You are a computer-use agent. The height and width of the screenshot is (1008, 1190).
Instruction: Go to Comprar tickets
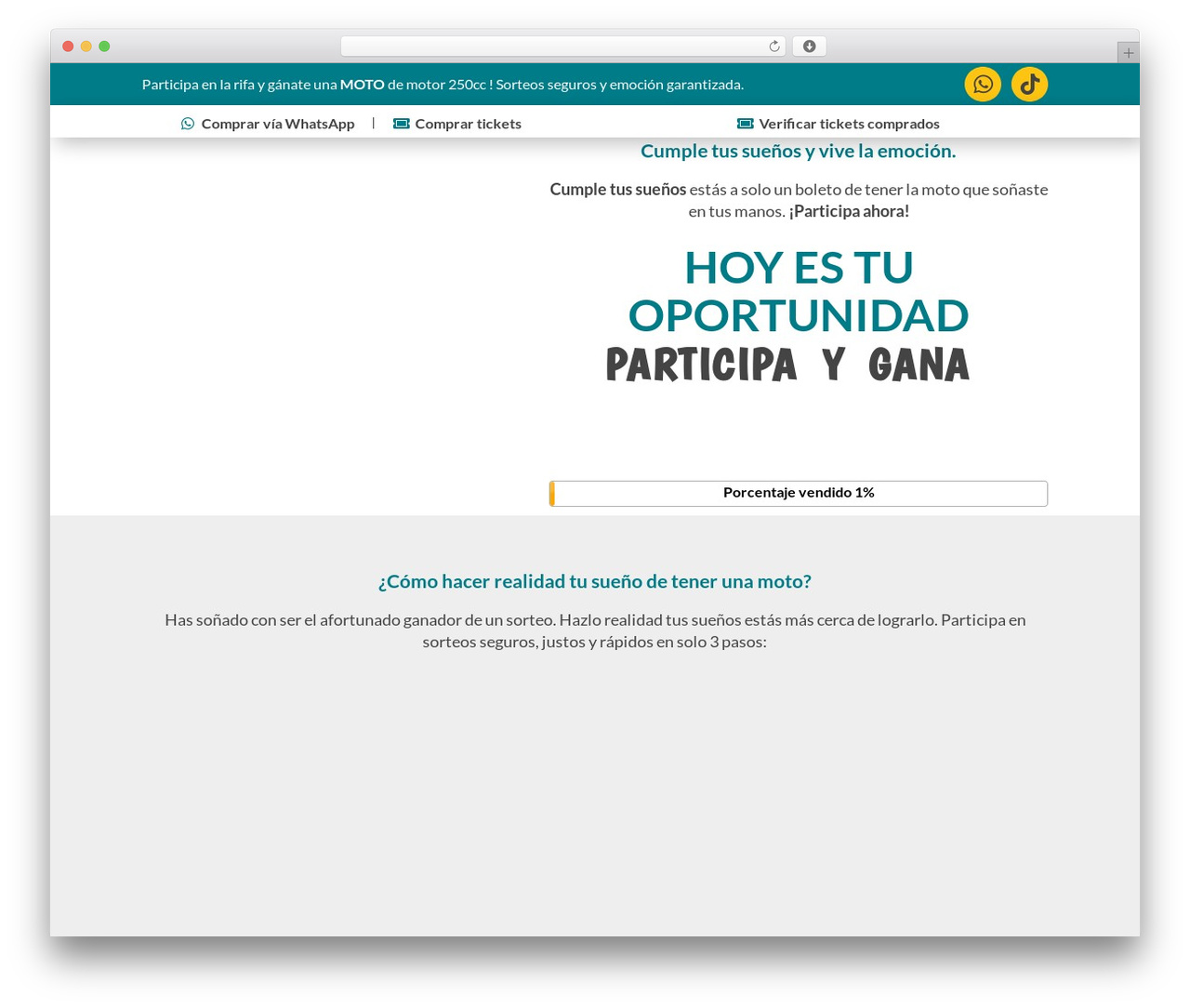pyautogui.click(x=457, y=124)
